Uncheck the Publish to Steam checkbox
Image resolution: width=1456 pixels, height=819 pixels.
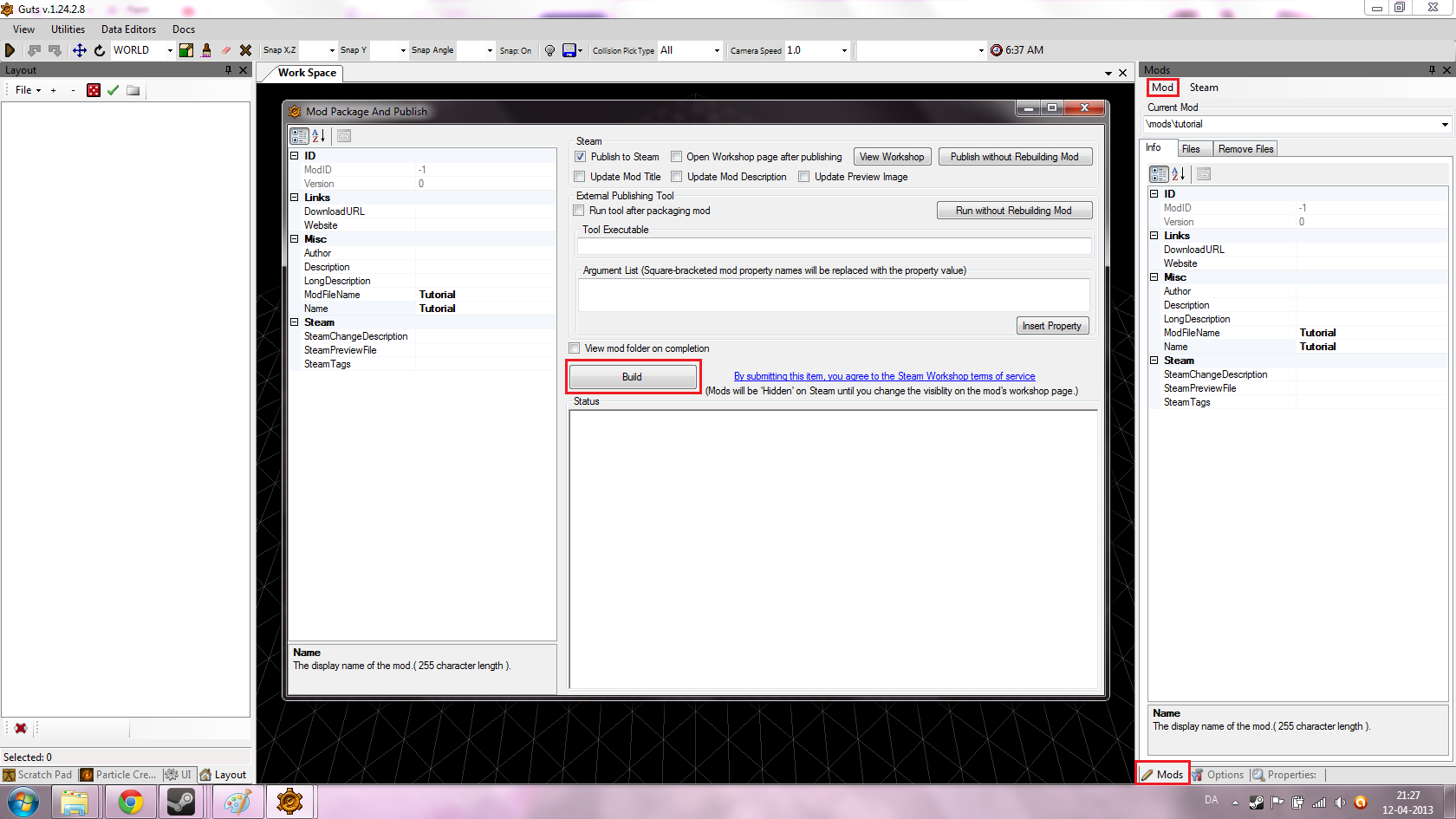(581, 157)
